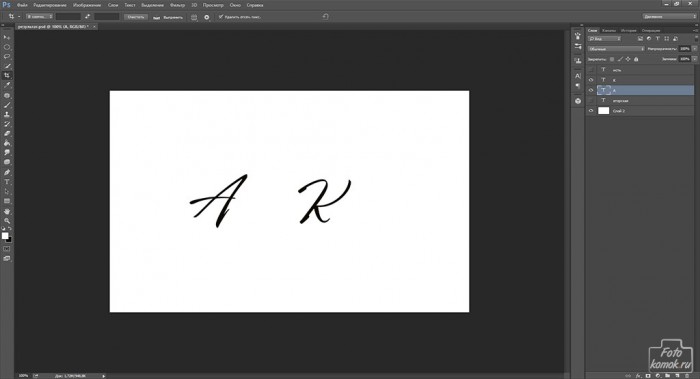
Task: Swap foreground and background colors
Action: (x=10, y=229)
